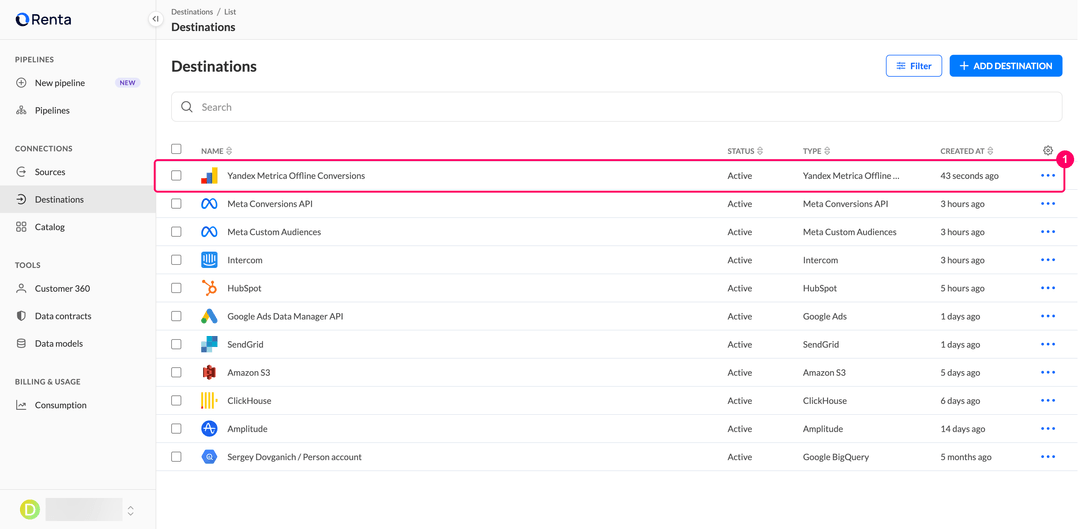Click the Intercom logo icon

pos(209,260)
